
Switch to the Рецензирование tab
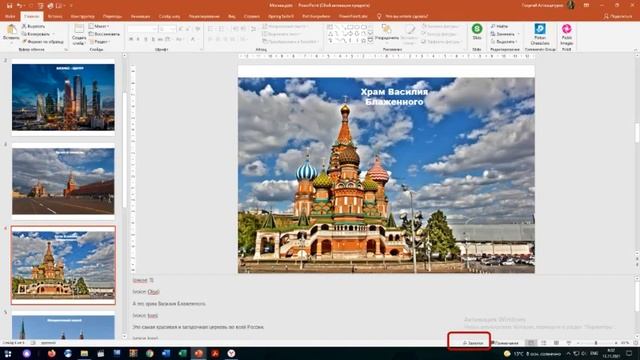pos(204,16)
